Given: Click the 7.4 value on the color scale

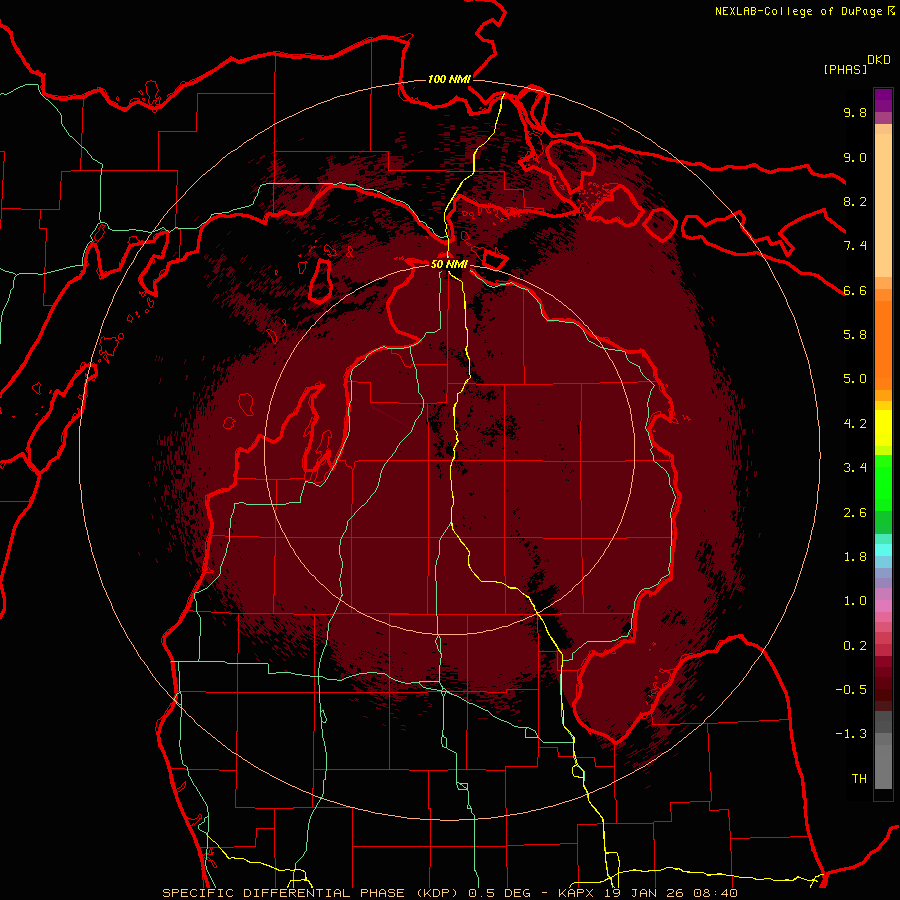Looking at the screenshot, I should tap(855, 246).
